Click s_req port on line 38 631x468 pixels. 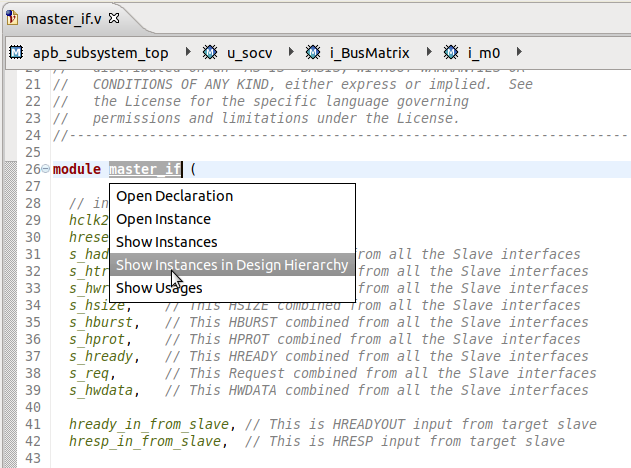pos(88,373)
